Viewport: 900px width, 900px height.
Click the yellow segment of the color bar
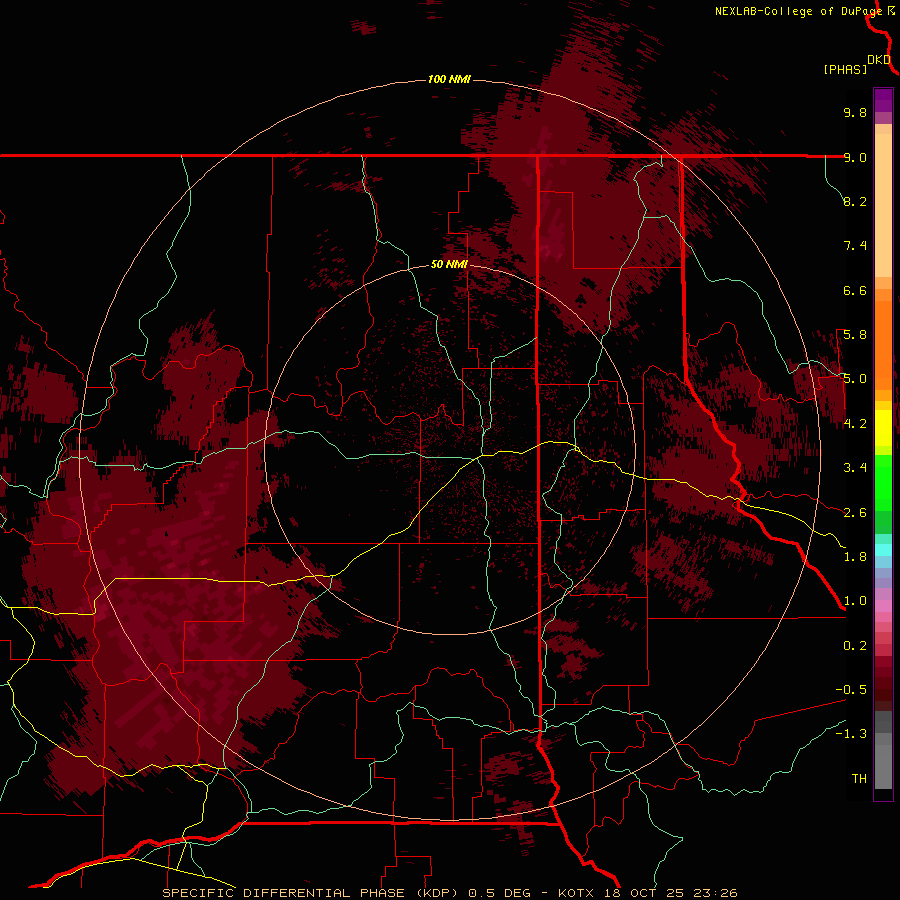[883, 428]
